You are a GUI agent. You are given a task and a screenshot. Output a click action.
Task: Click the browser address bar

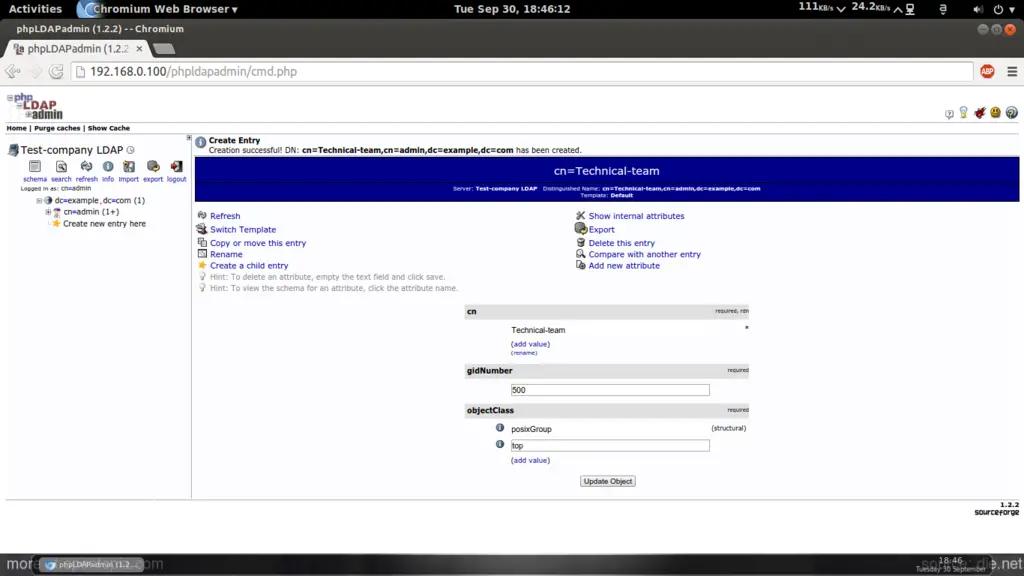(522, 72)
